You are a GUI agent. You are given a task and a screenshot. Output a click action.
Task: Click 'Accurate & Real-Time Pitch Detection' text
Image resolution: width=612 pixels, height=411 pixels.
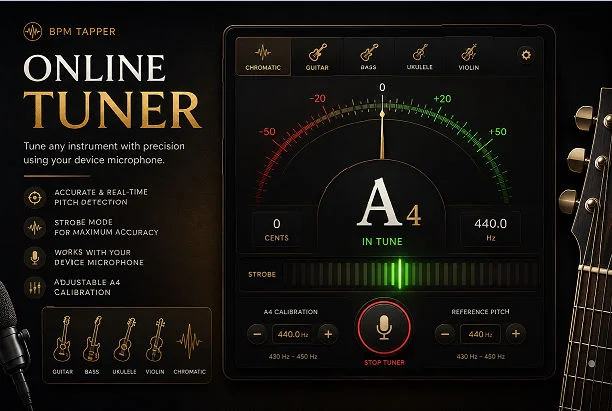[x=101, y=197]
